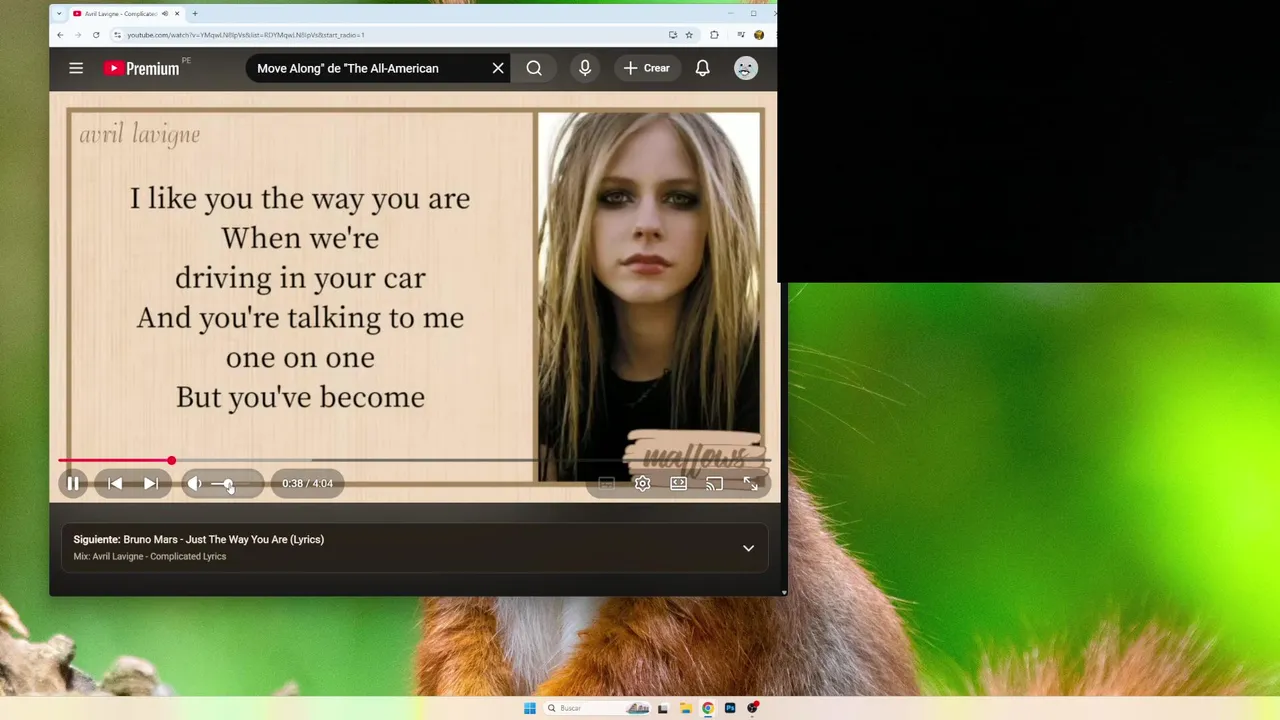The height and width of the screenshot is (720, 1280).
Task: Open Chrome extensions puzzle icon
Action: 714,35
